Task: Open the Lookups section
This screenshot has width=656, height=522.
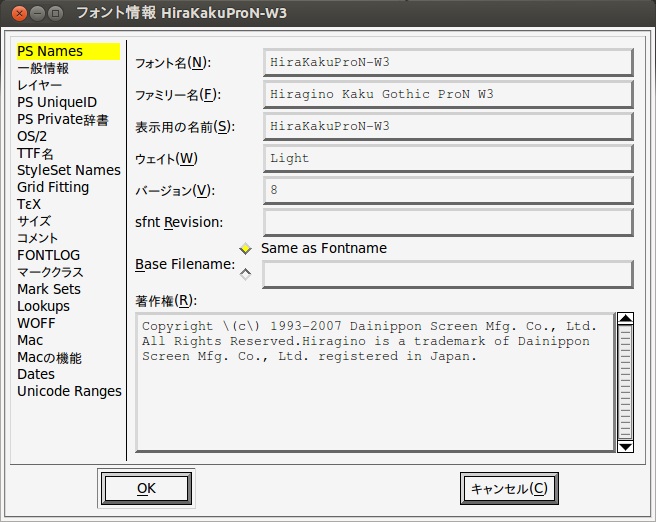Action: click(44, 306)
